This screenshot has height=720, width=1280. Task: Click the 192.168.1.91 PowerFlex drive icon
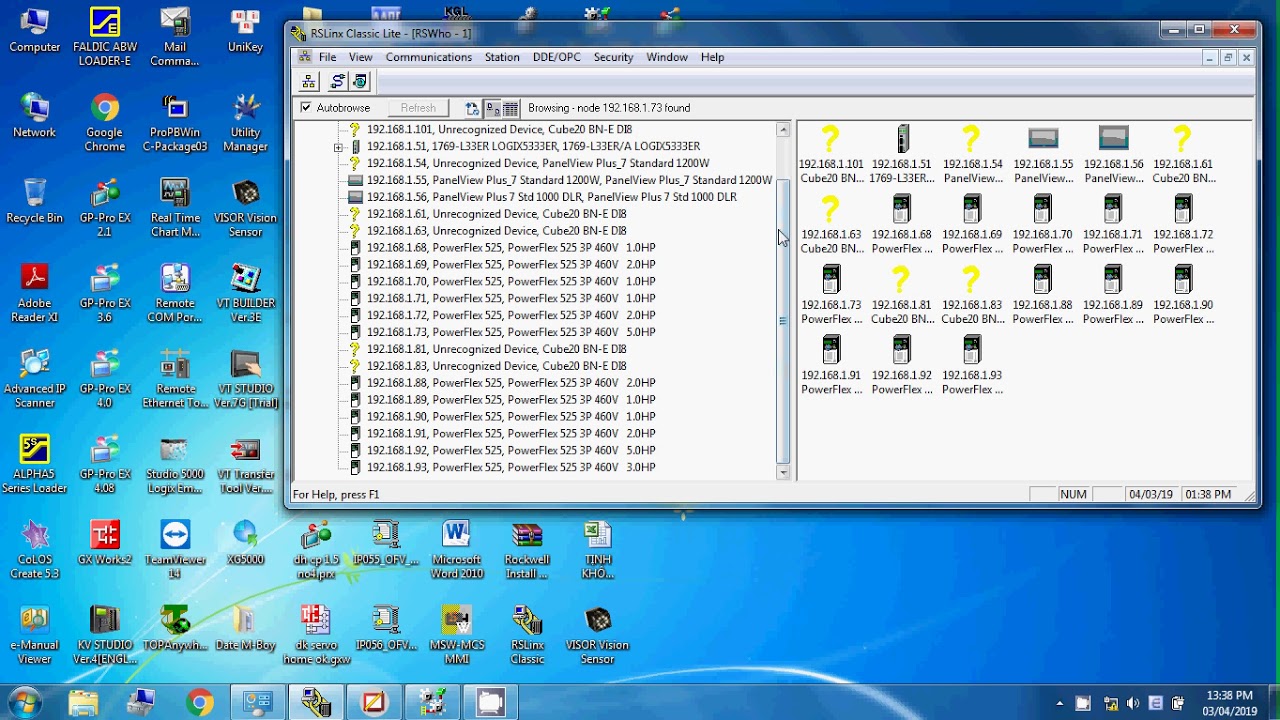(x=831, y=350)
